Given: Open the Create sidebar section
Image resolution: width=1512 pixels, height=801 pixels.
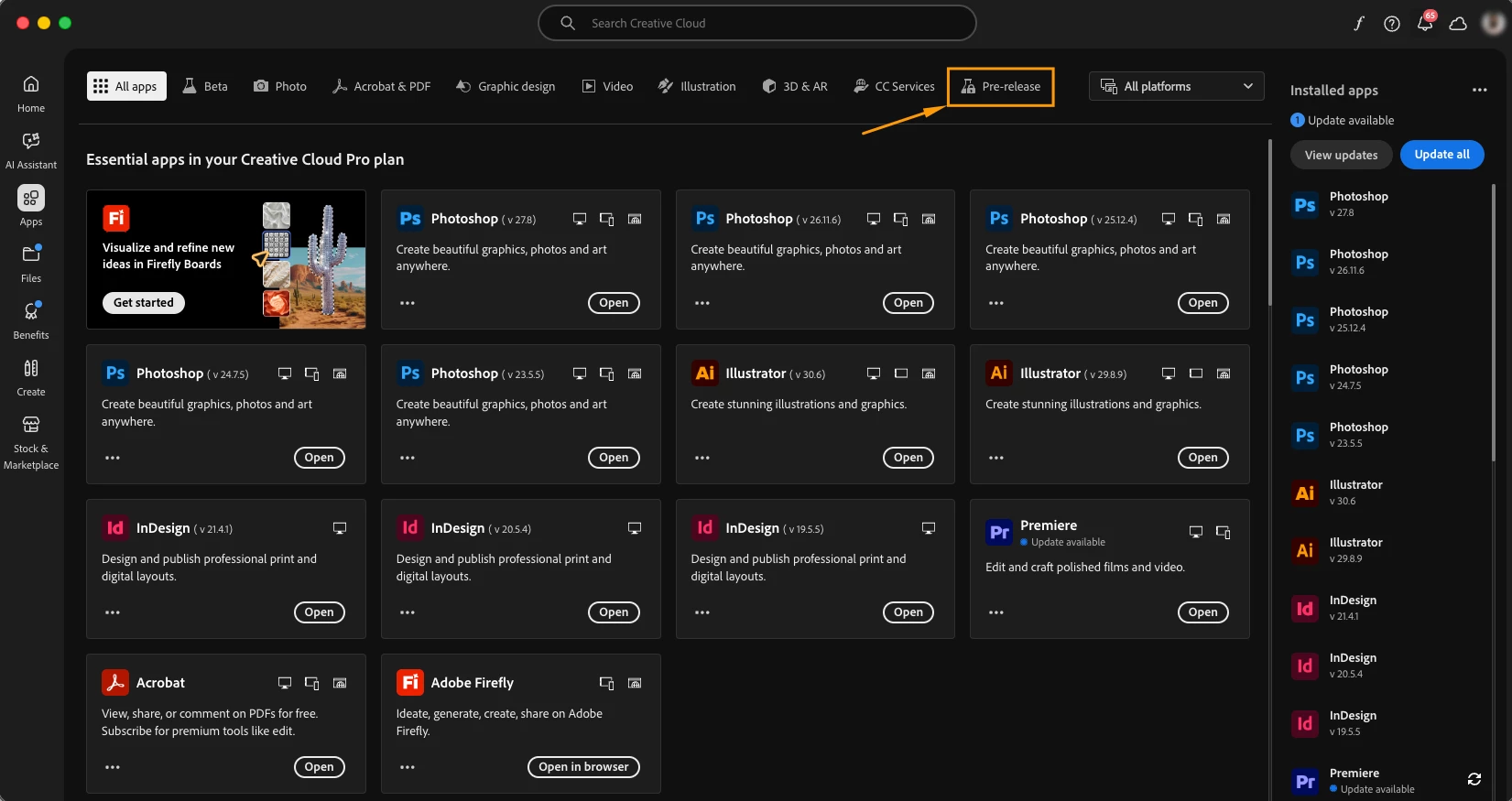Looking at the screenshot, I should click(31, 378).
